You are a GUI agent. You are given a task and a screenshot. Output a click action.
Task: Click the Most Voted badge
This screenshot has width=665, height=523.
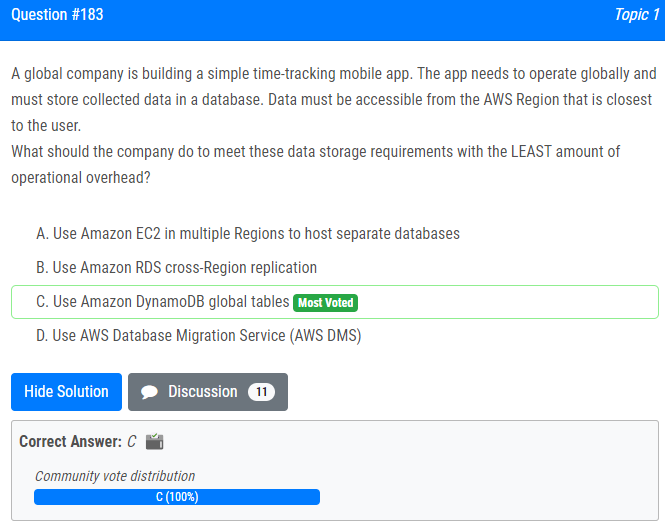pos(325,303)
